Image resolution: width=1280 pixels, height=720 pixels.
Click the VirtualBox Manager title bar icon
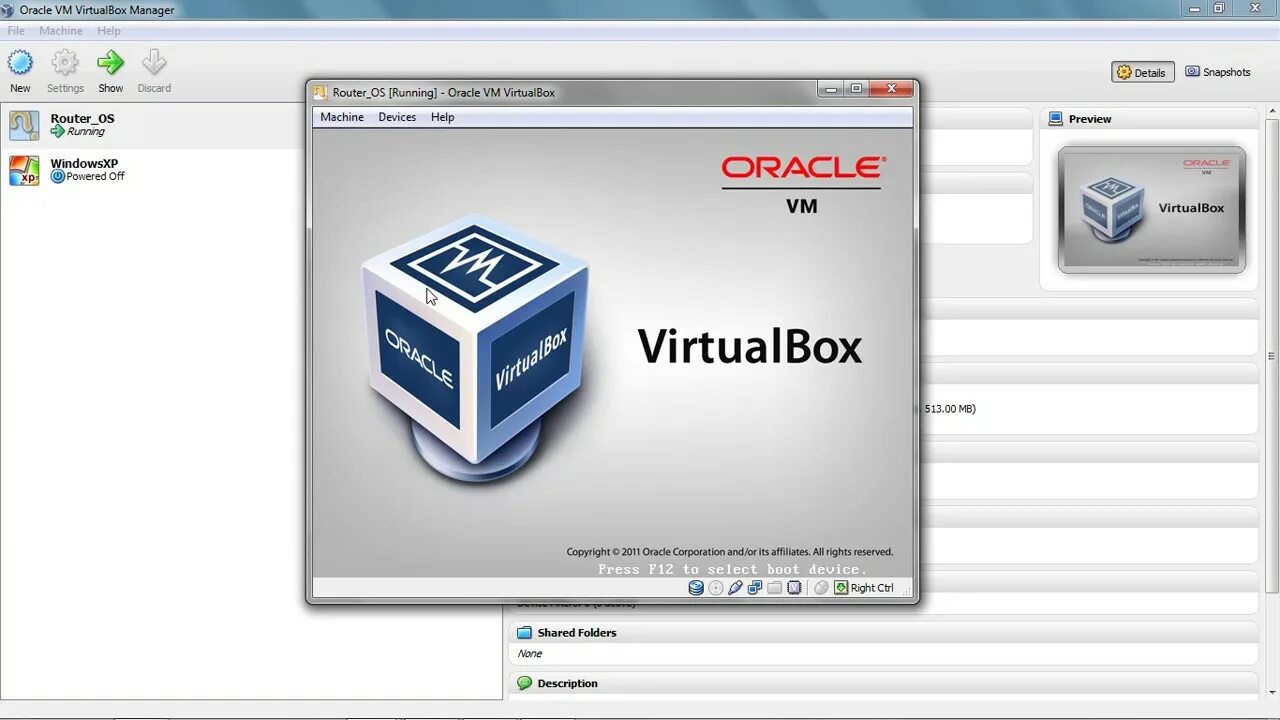pos(9,9)
